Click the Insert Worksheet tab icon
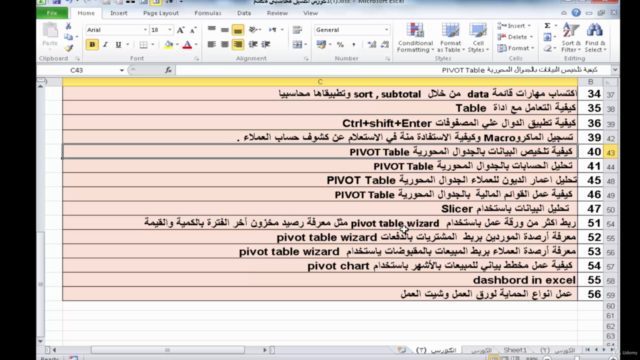This screenshot has height=360, width=640. pyautogui.click(x=402, y=350)
